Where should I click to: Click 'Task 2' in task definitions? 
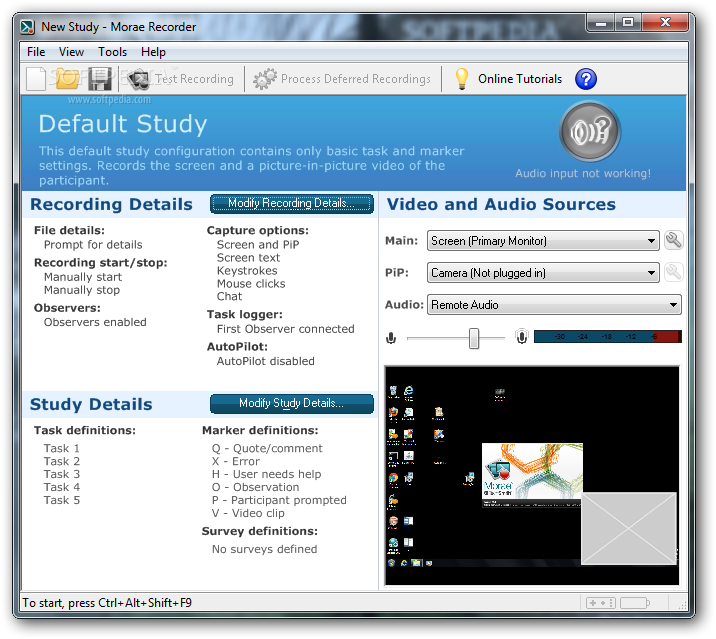[62, 461]
